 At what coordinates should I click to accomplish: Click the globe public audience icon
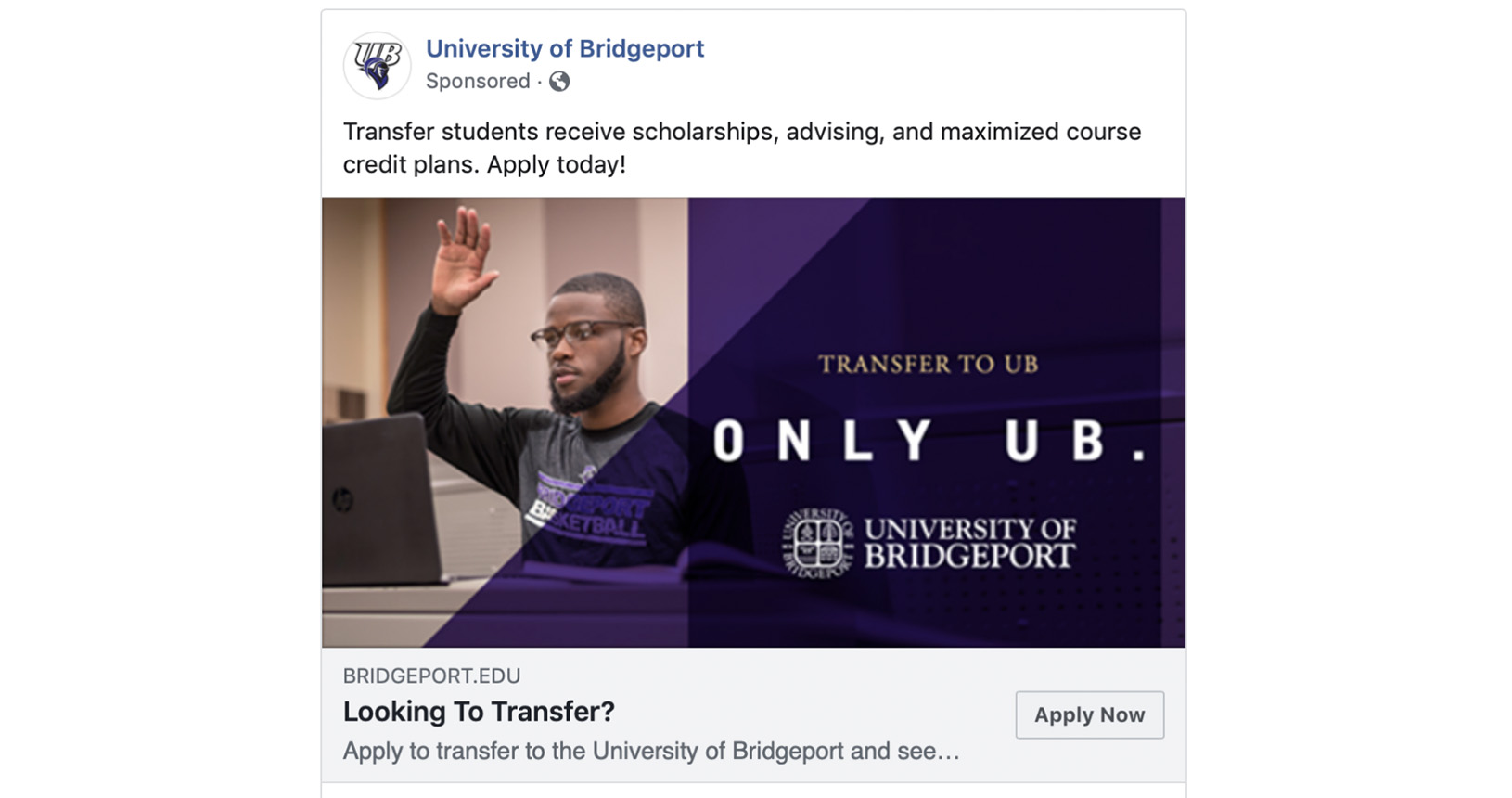coord(559,82)
